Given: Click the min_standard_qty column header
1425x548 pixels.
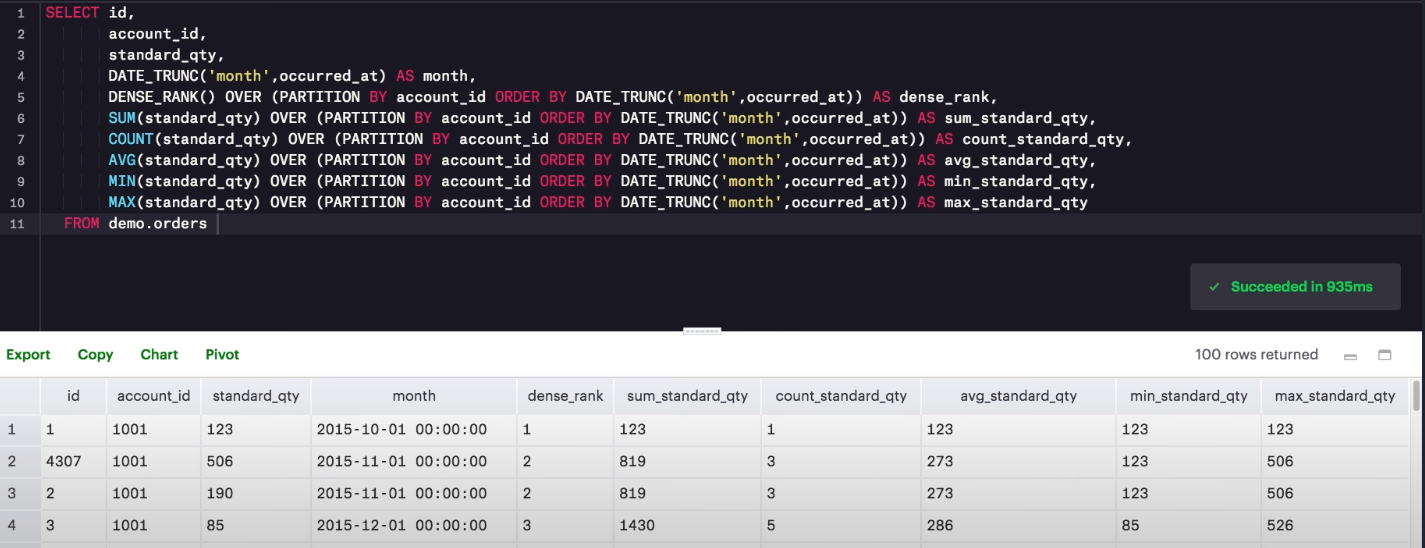Looking at the screenshot, I should 1188,396.
